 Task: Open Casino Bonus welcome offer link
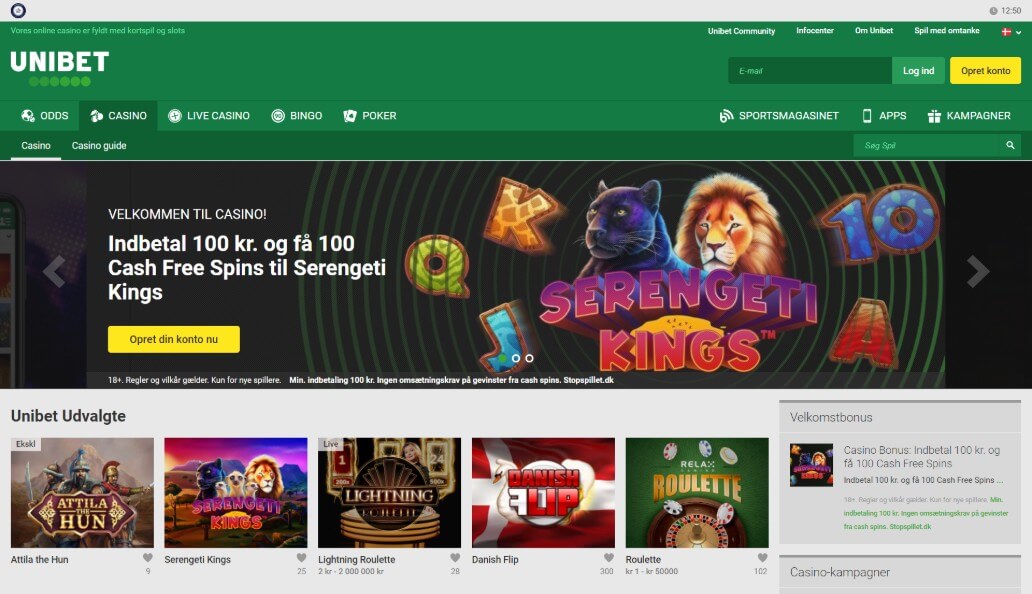click(921, 457)
